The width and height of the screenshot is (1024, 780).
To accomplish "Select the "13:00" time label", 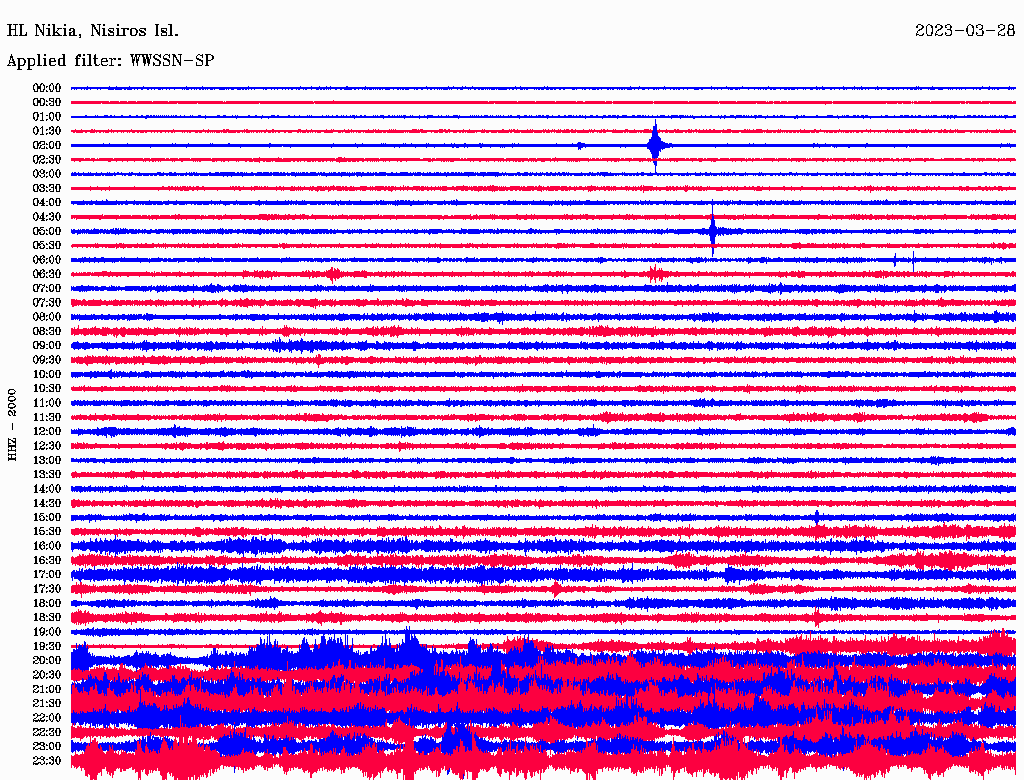I will (46, 460).
